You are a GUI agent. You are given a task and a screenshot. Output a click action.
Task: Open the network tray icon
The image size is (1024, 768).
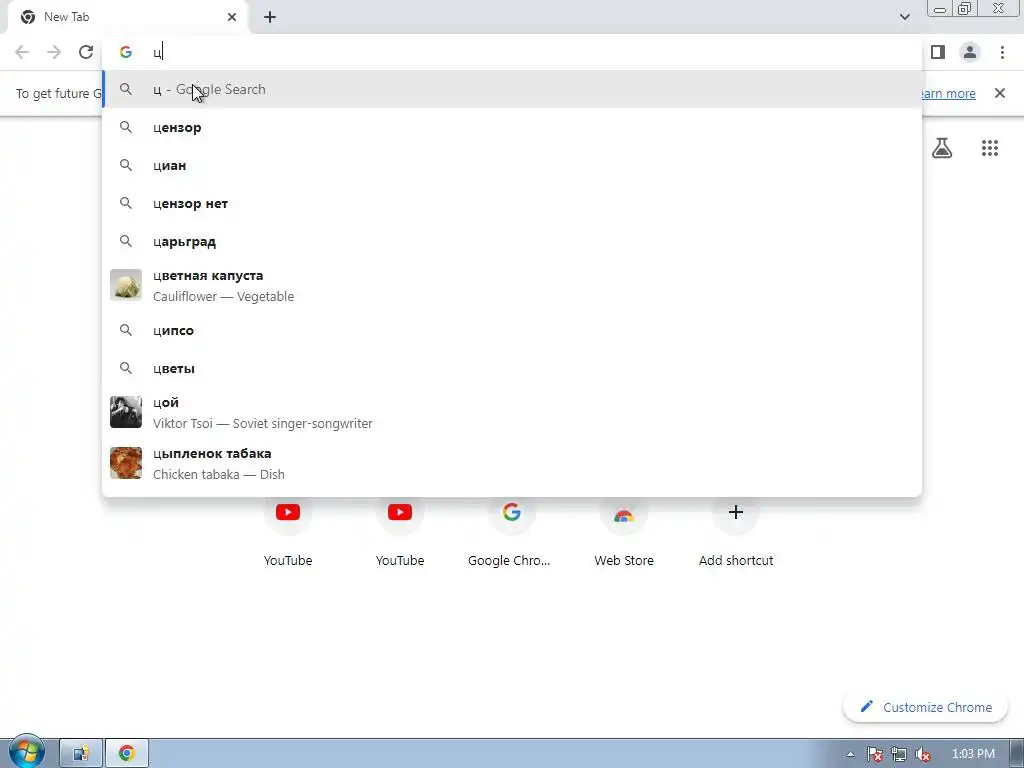899,754
